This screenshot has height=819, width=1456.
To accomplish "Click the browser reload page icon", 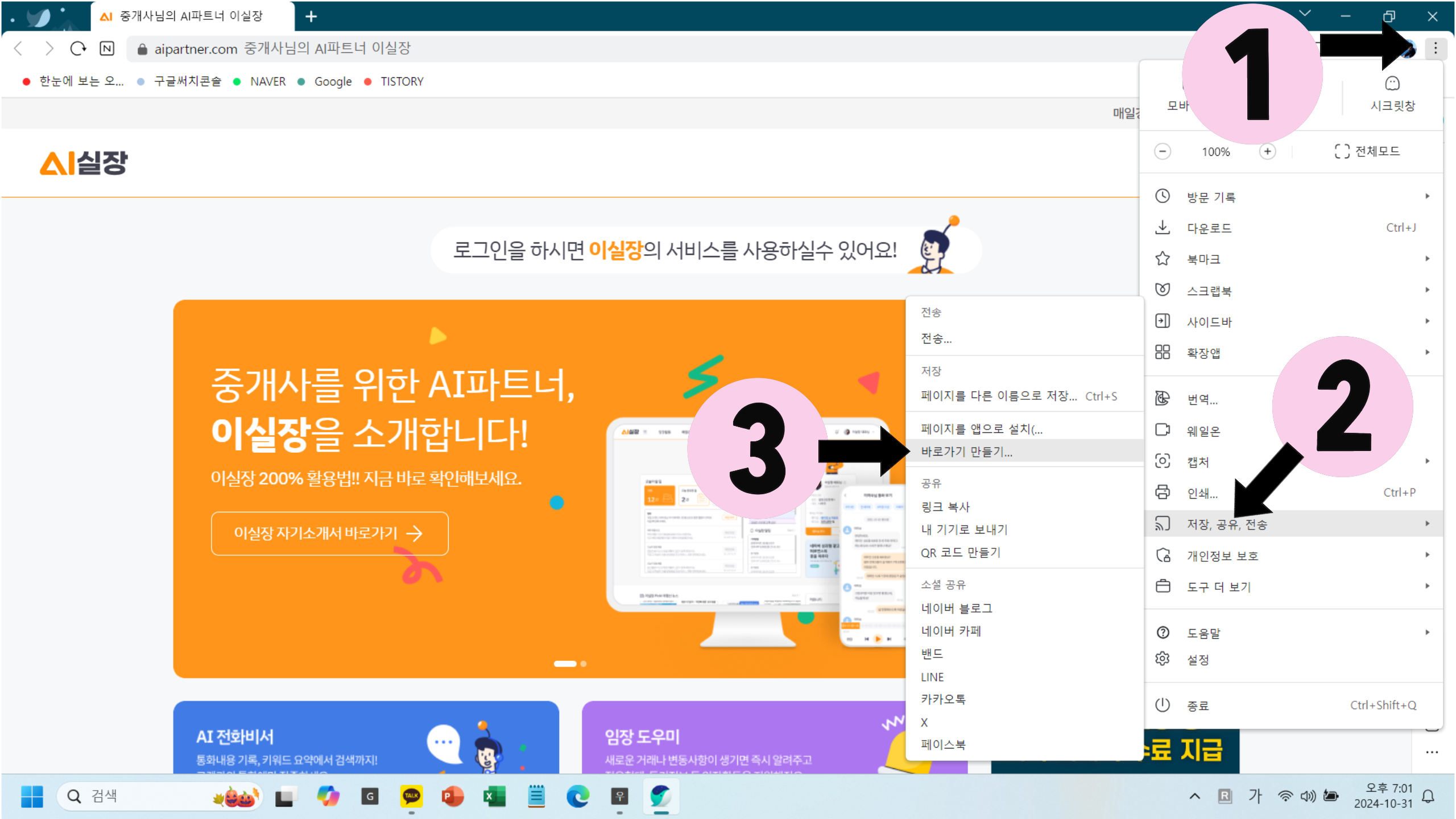I will pyautogui.click(x=78, y=49).
